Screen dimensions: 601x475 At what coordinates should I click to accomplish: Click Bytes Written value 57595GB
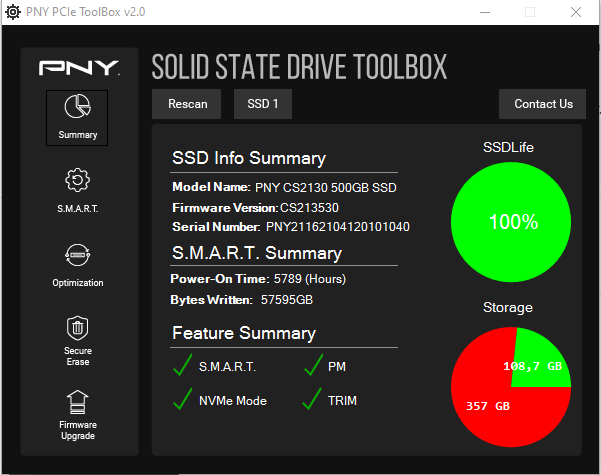point(287,300)
